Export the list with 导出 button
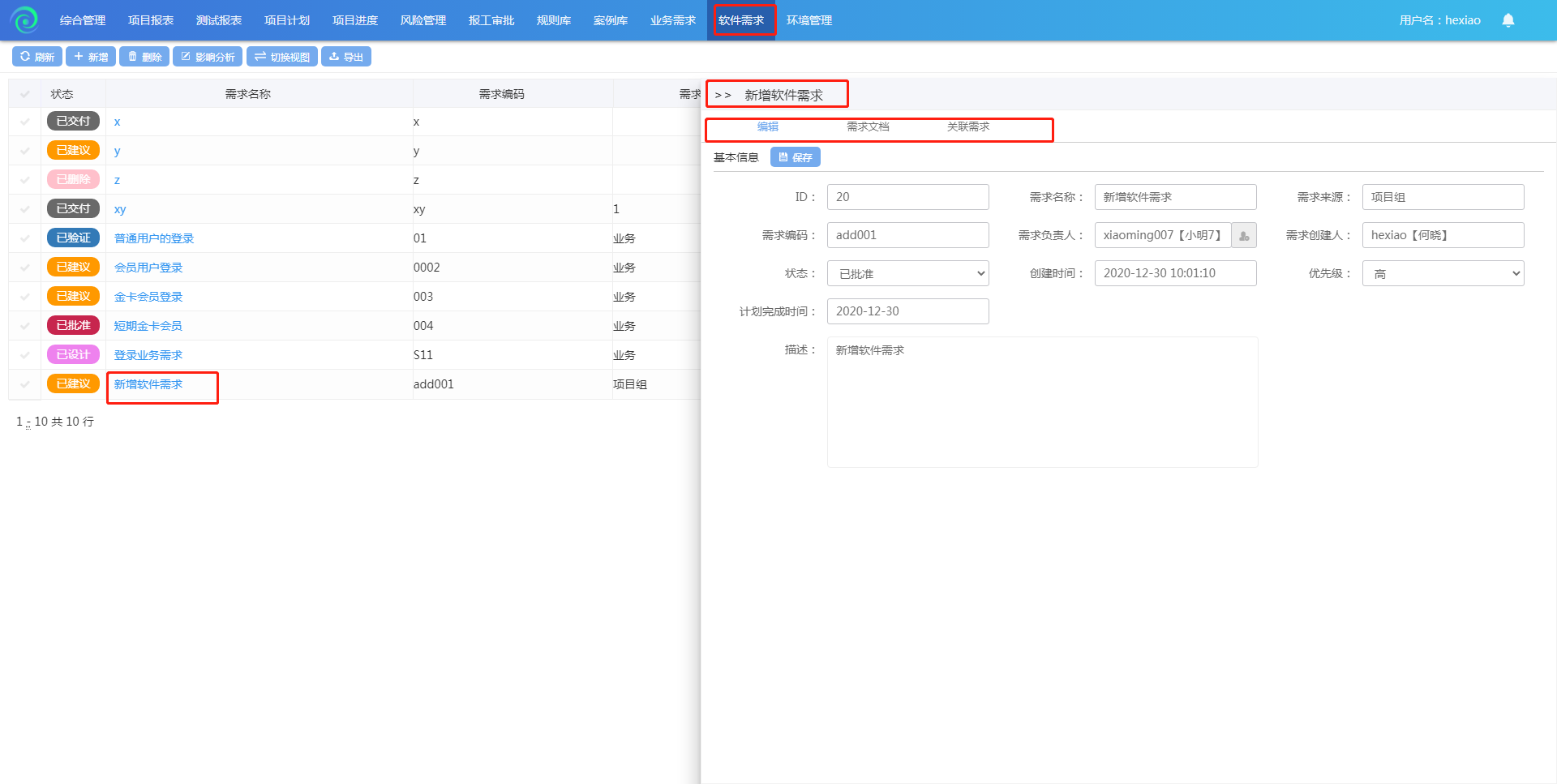 pyautogui.click(x=346, y=57)
